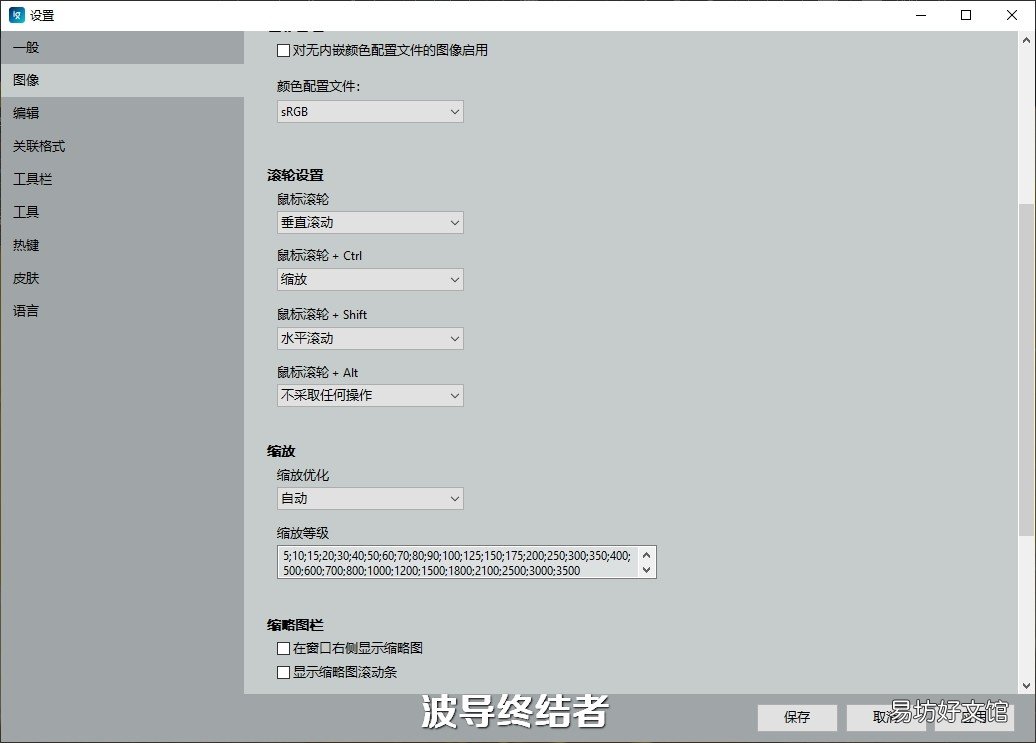This screenshot has width=1036, height=743.
Task: Switch to the 工具栏 settings page
Action: pos(122,180)
